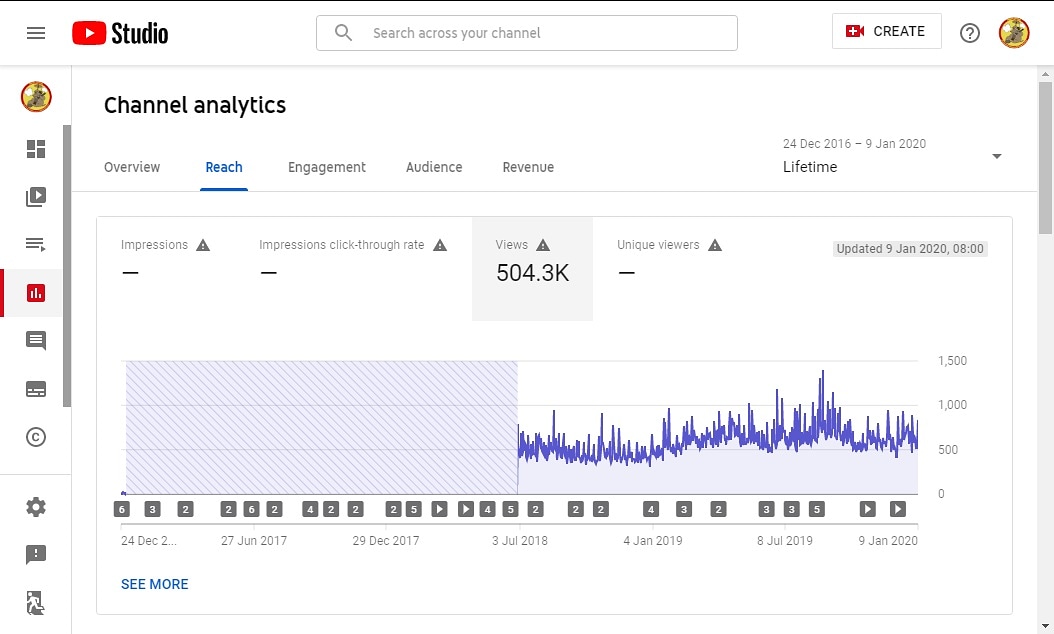Click Send feedback icon in sidebar
This screenshot has height=634, width=1054.
point(36,554)
